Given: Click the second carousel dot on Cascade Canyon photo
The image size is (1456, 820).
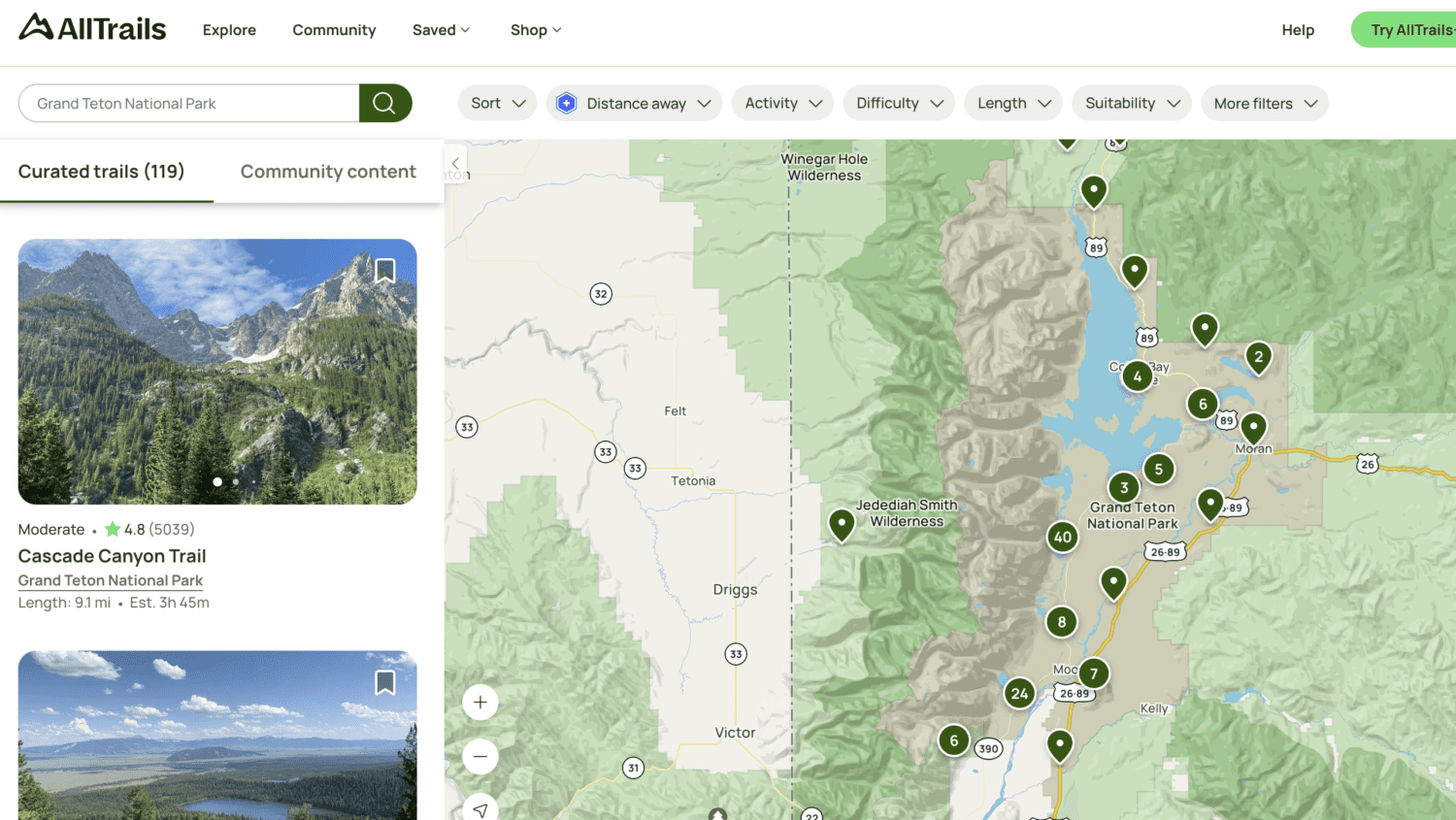Looking at the screenshot, I should coord(235,481).
